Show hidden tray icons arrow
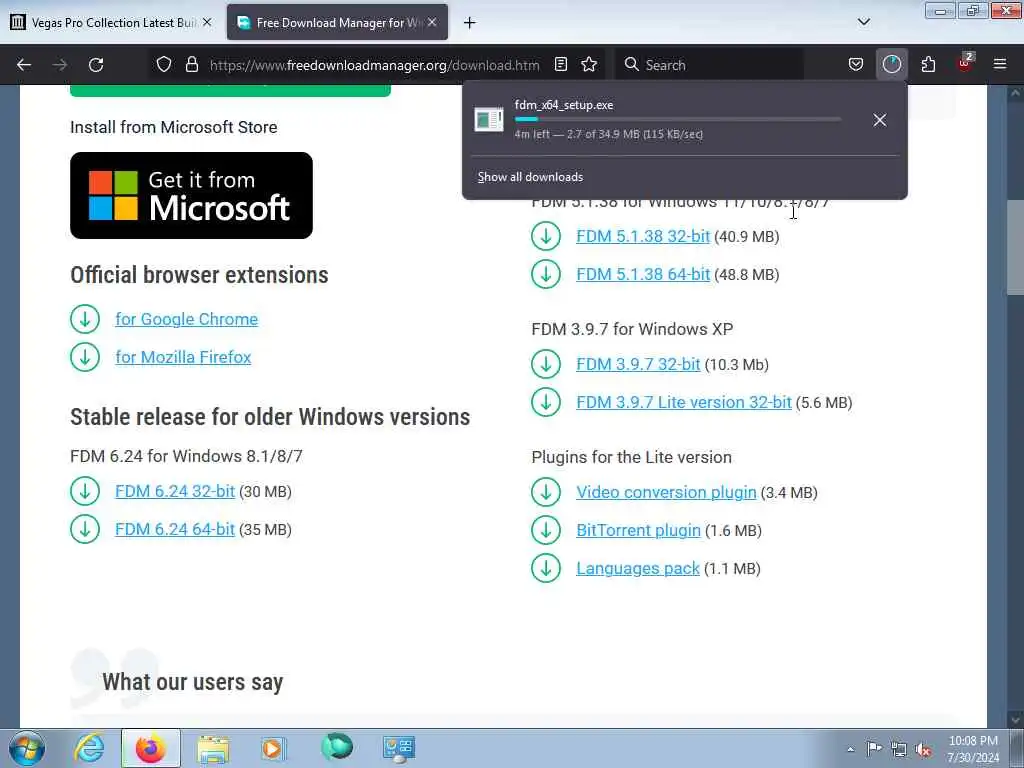 coord(850,750)
